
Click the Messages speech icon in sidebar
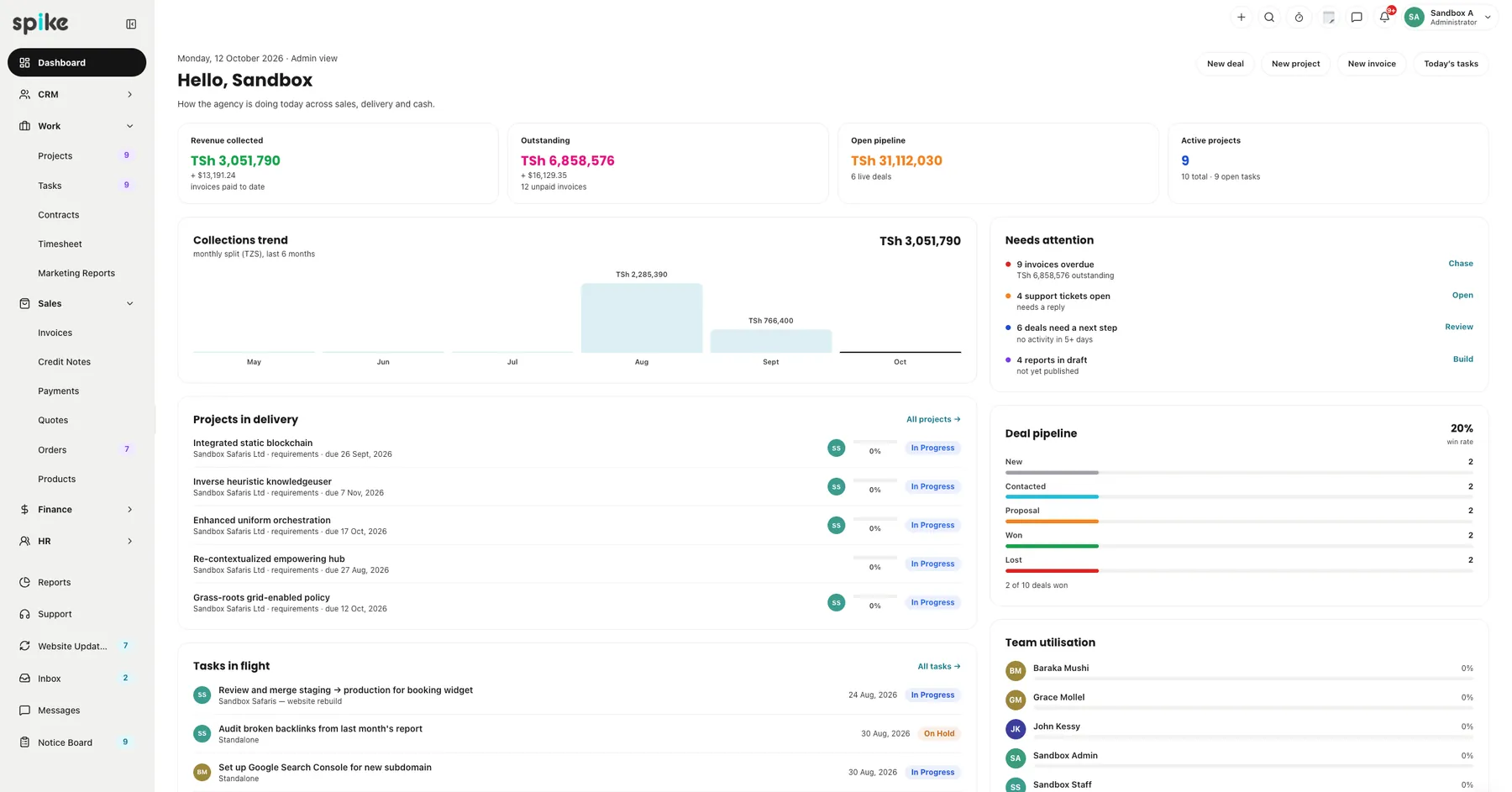24,711
